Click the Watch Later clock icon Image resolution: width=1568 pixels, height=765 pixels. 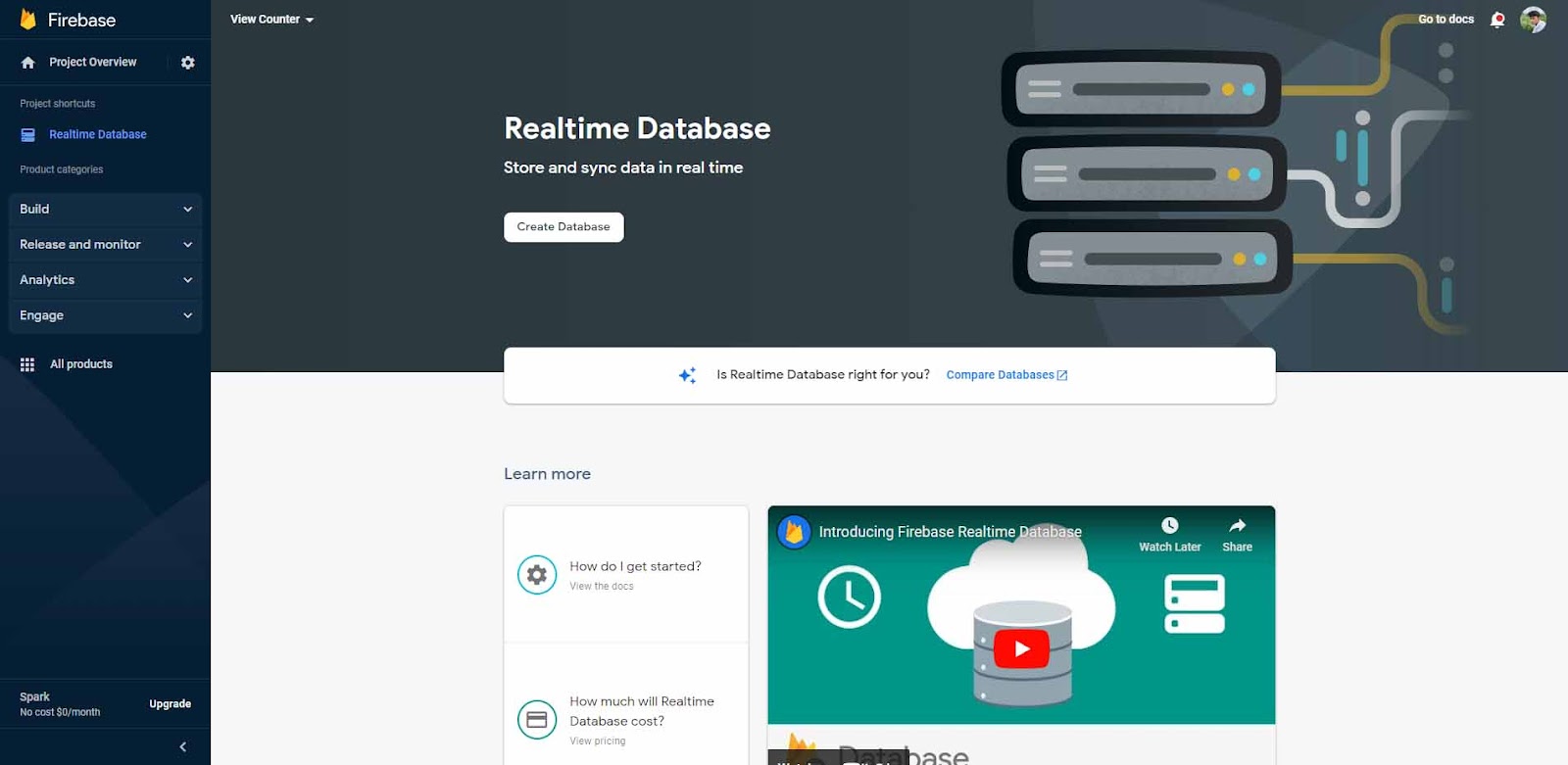click(1169, 526)
